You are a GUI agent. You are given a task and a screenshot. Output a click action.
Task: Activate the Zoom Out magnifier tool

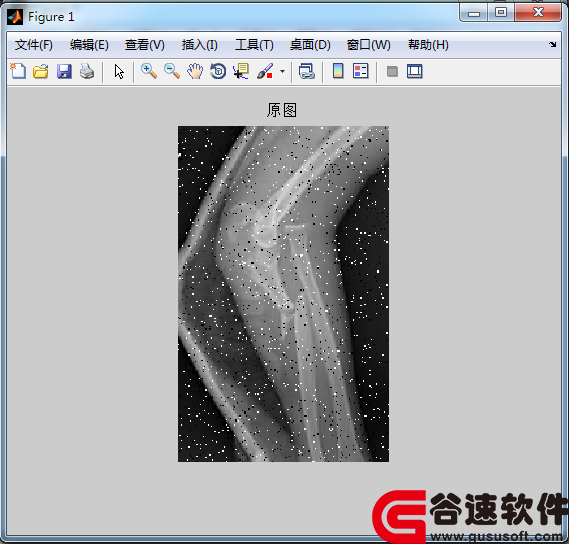coord(172,71)
